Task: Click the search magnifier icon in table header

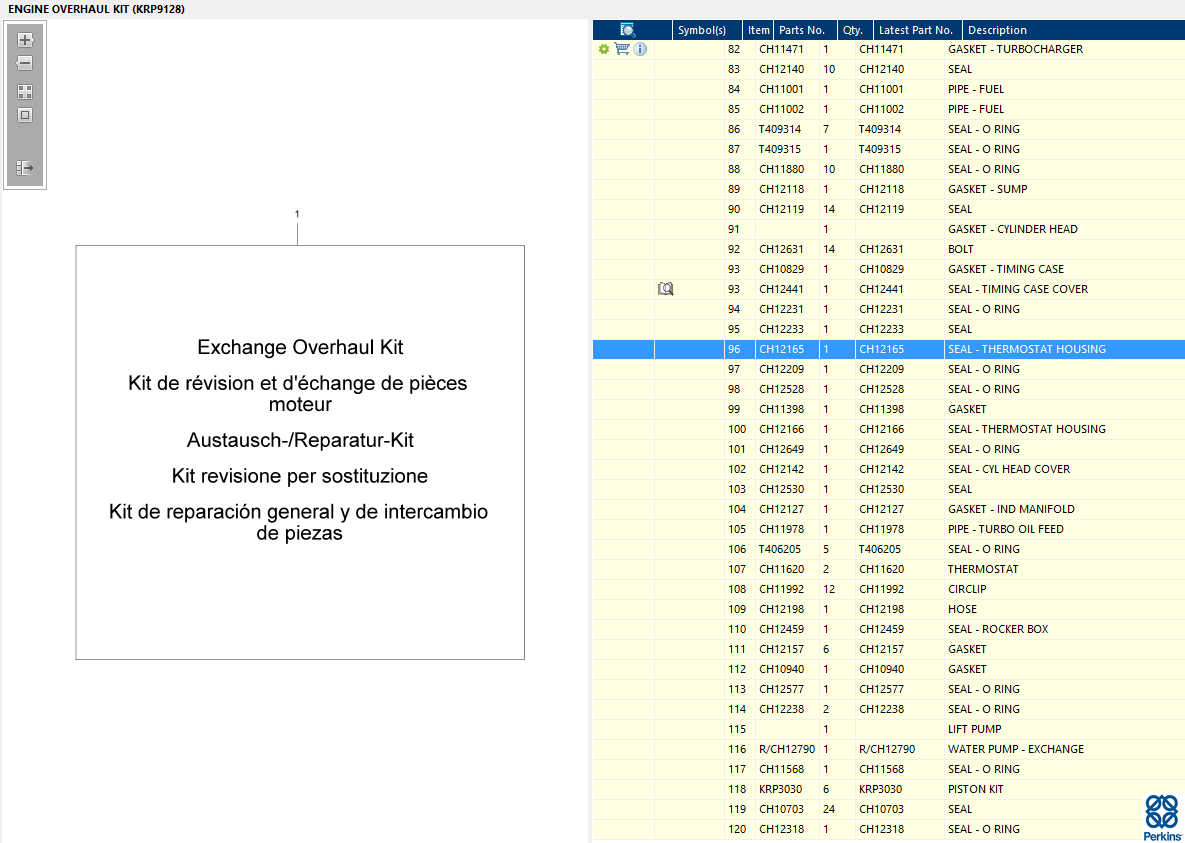Action: point(627,30)
